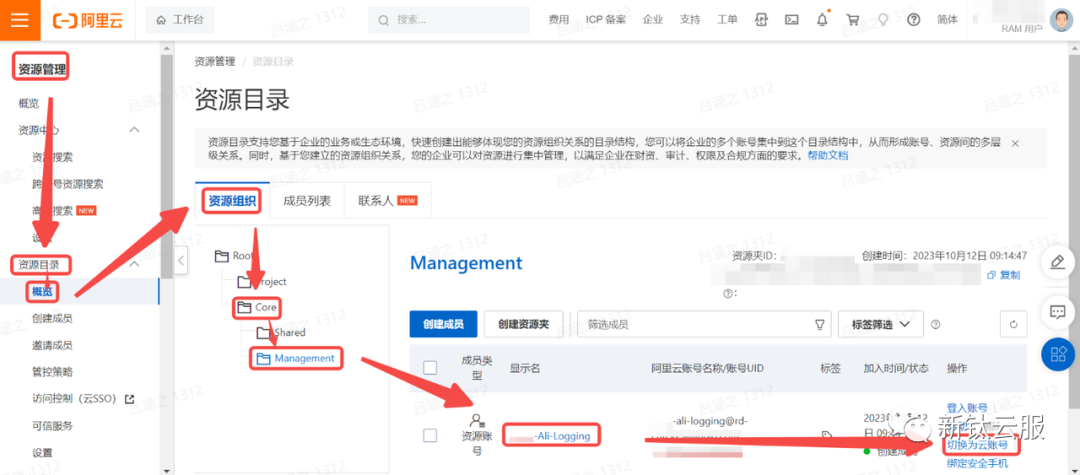The width and height of the screenshot is (1080, 475).
Task: Open the hamburger menu in top-left corner
Action: 20,20
